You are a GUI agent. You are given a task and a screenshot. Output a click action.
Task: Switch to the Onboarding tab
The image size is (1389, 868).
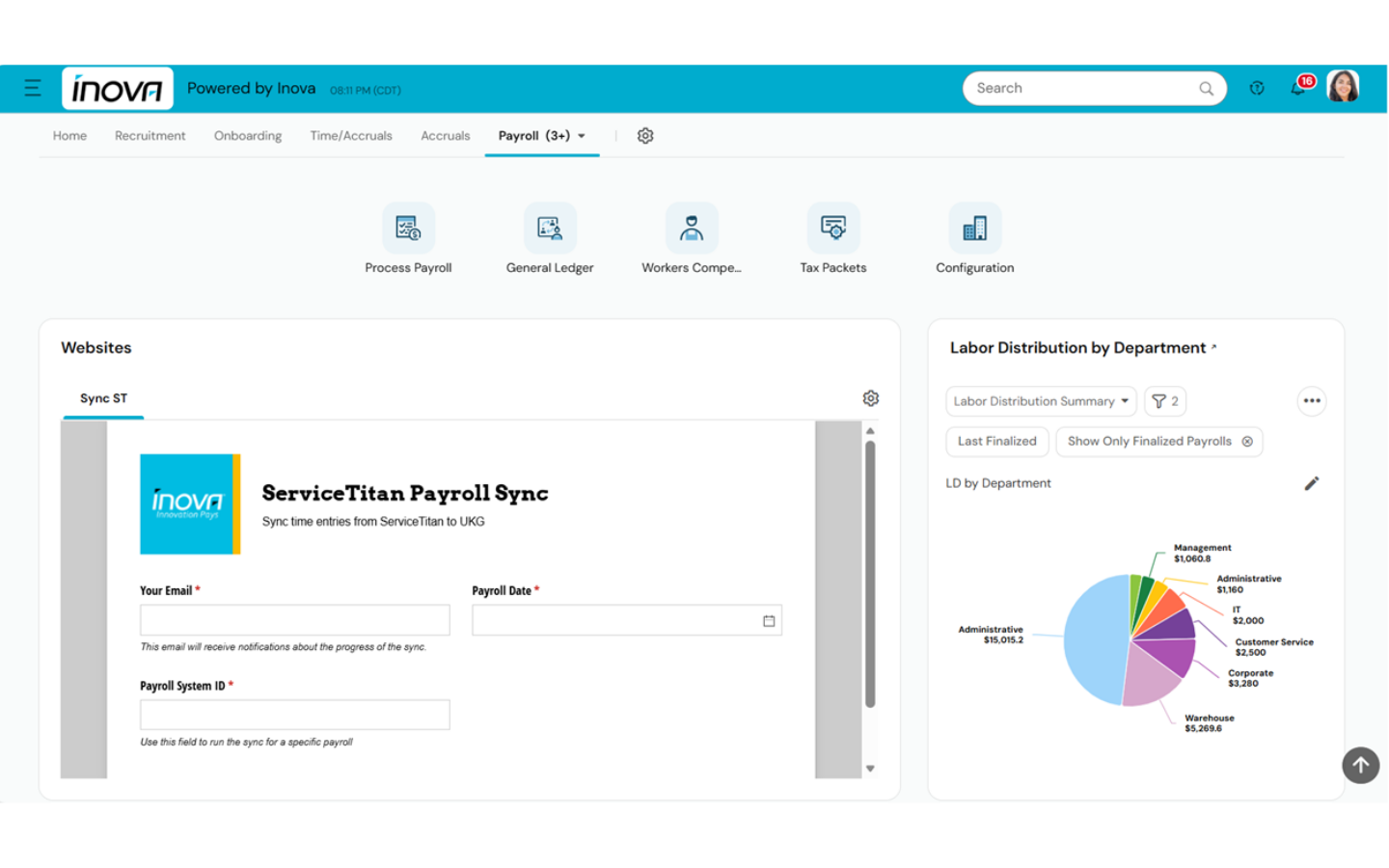click(248, 136)
